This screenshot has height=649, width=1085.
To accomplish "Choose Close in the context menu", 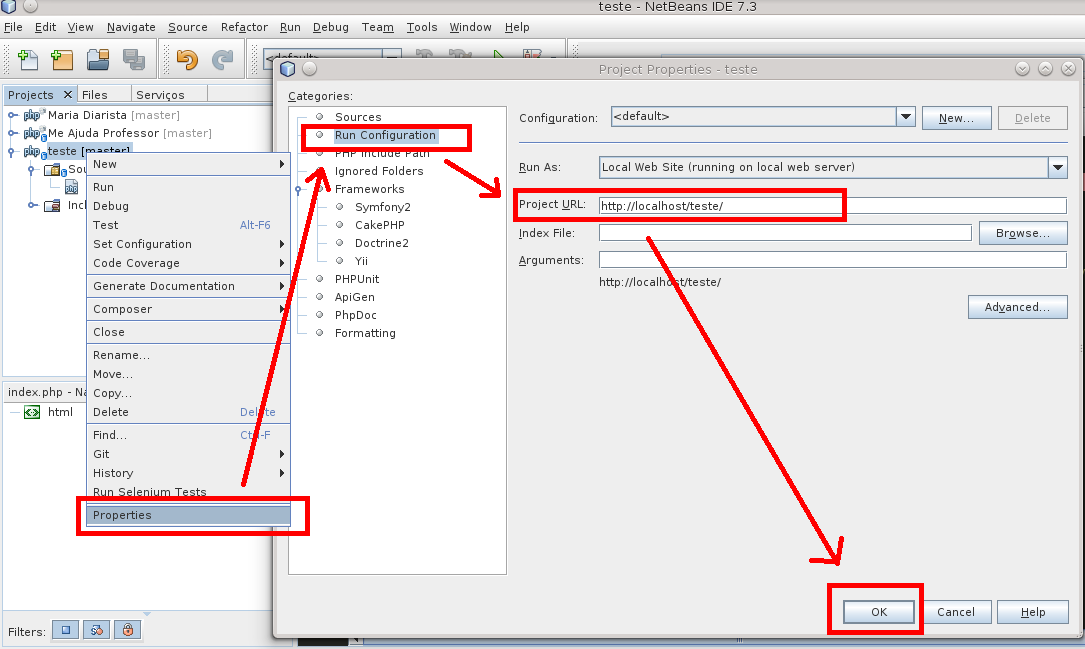I will (188, 332).
